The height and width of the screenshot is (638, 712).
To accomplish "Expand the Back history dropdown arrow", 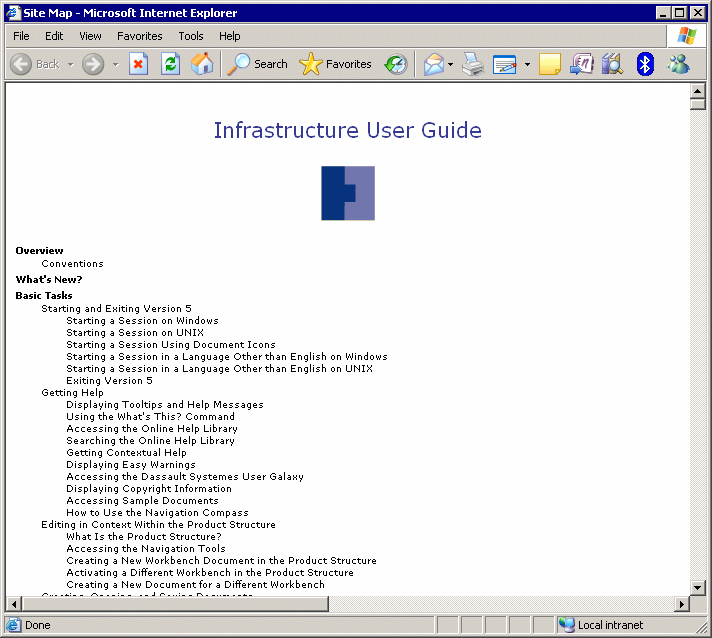I will (x=71, y=64).
